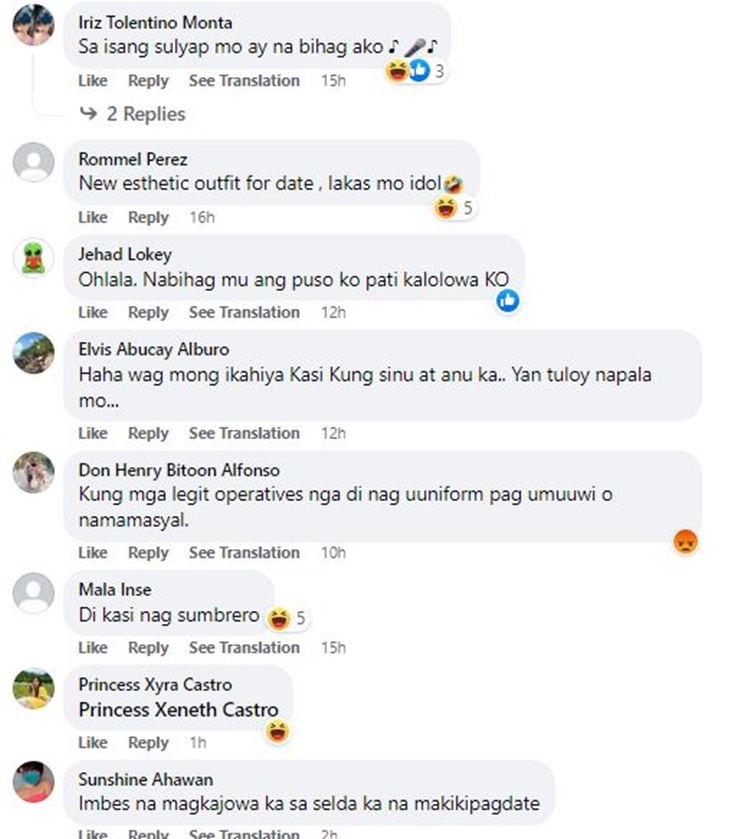Open Rommel Perez's default avatar
The image size is (750, 839).
pyautogui.click(x=34, y=162)
